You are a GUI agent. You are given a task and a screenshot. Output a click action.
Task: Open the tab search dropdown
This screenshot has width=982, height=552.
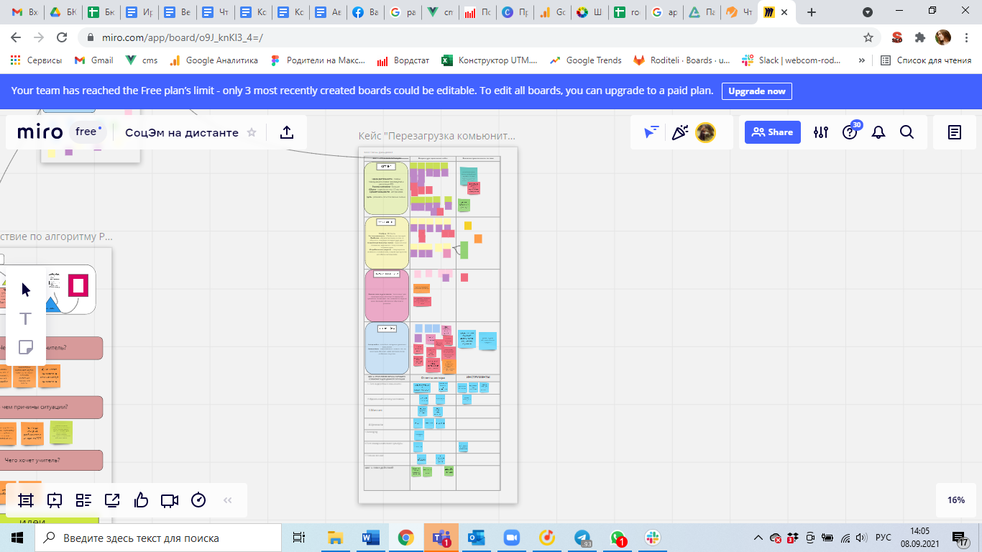coord(867,12)
